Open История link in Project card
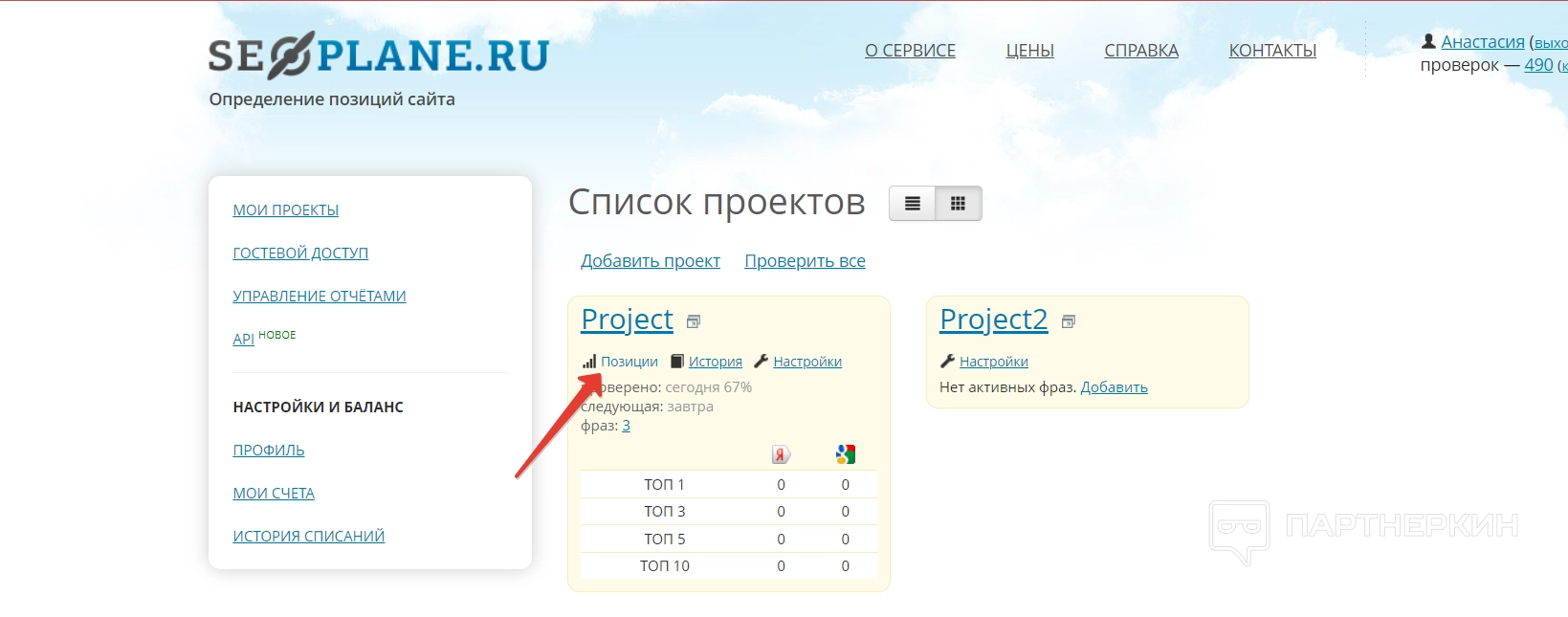The image size is (1568, 617). tap(716, 362)
